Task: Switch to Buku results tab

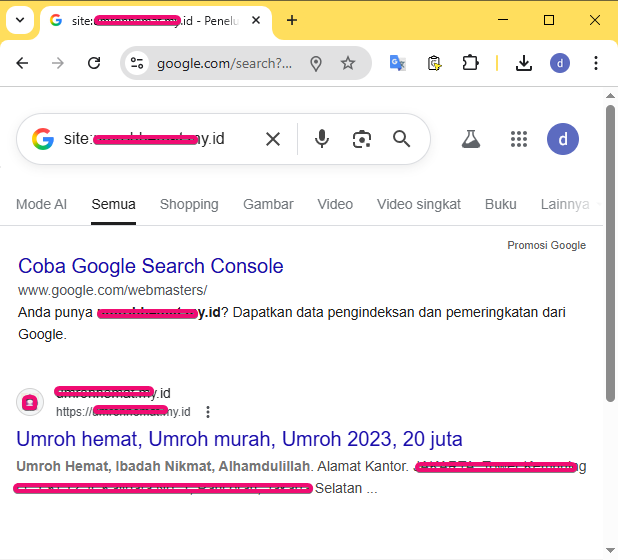Action: (501, 204)
